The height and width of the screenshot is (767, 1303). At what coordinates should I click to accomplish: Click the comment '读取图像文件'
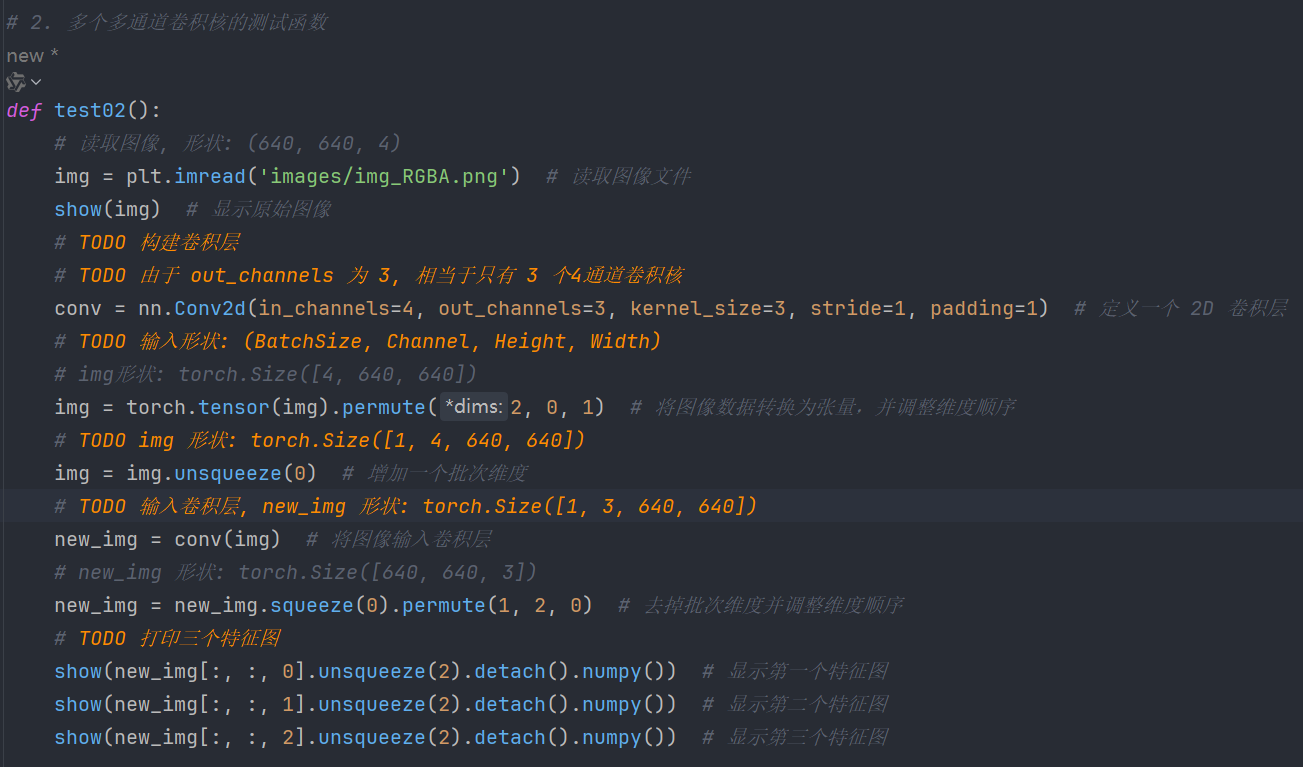pos(618,176)
